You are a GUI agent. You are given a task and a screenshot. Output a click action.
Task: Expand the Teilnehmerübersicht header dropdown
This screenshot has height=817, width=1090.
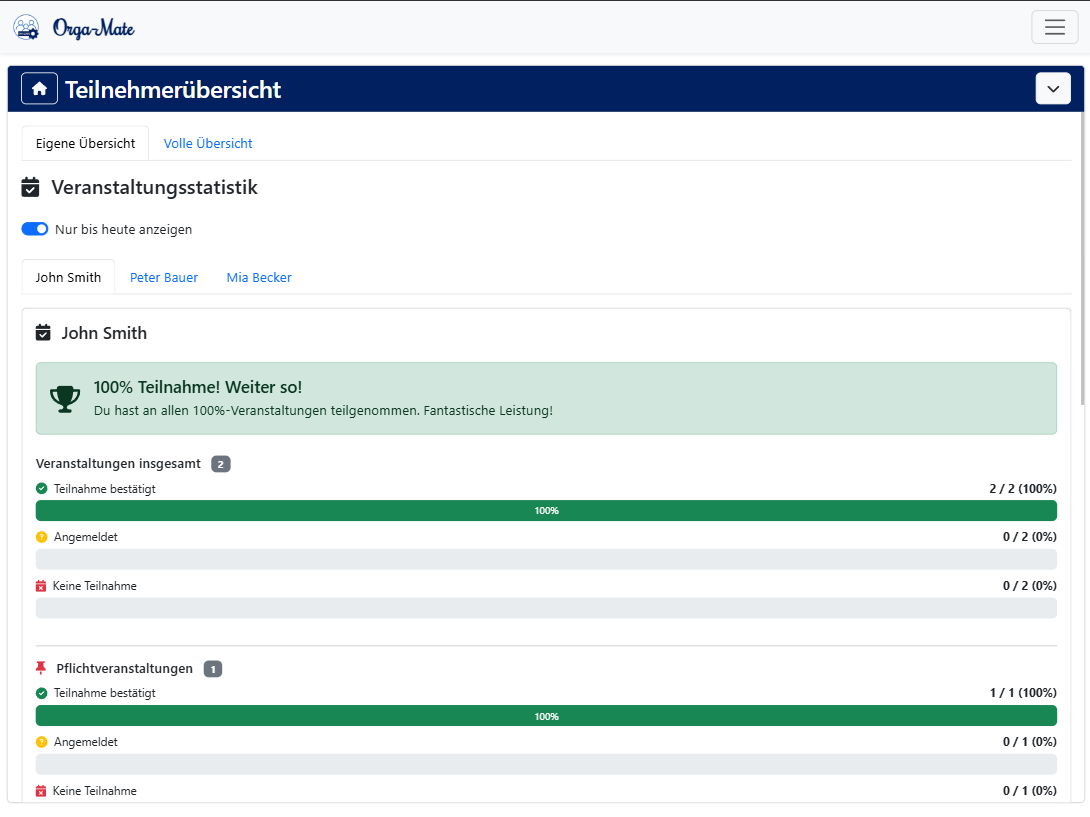point(1052,89)
